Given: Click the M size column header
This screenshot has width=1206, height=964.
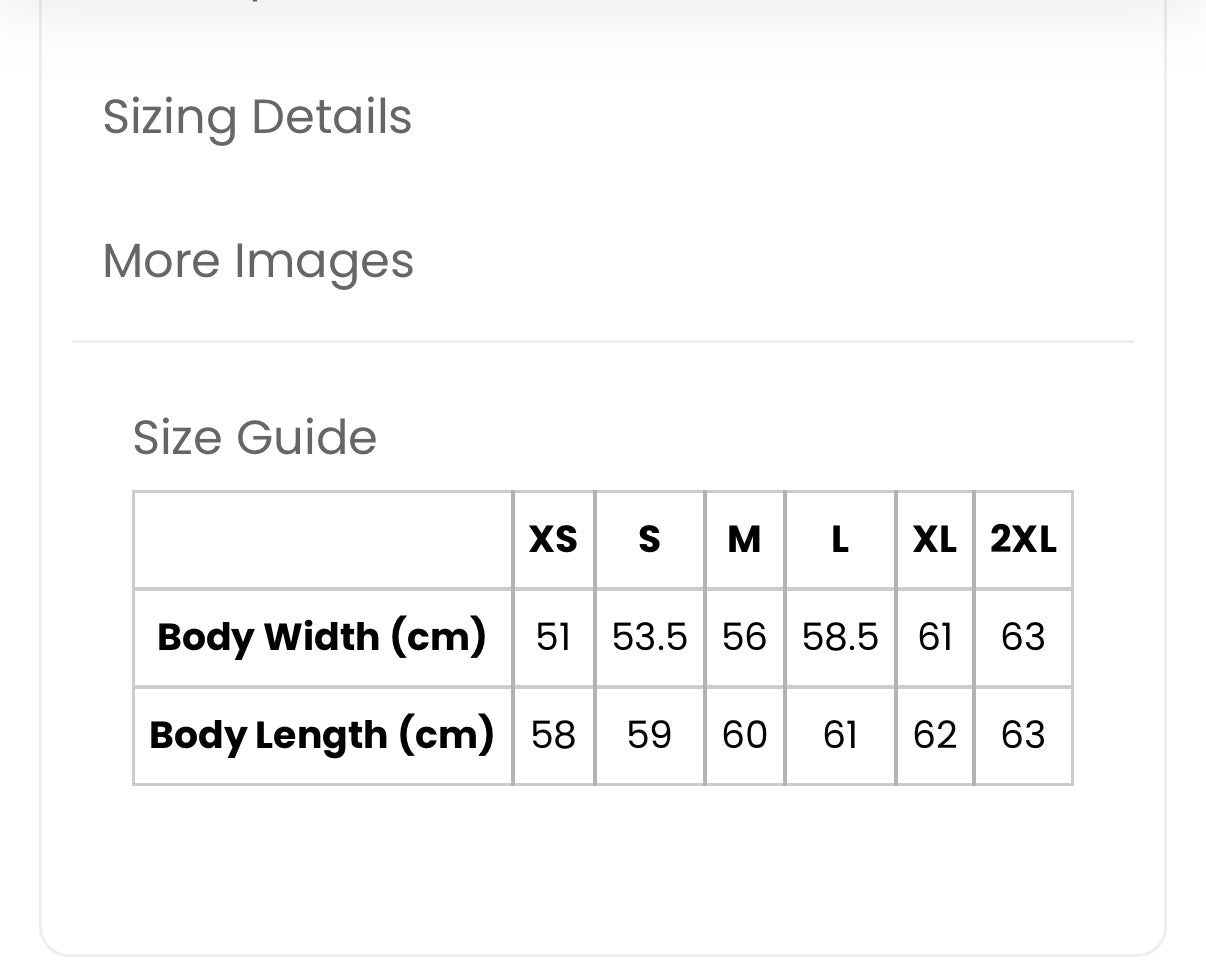Looking at the screenshot, I should click(744, 540).
